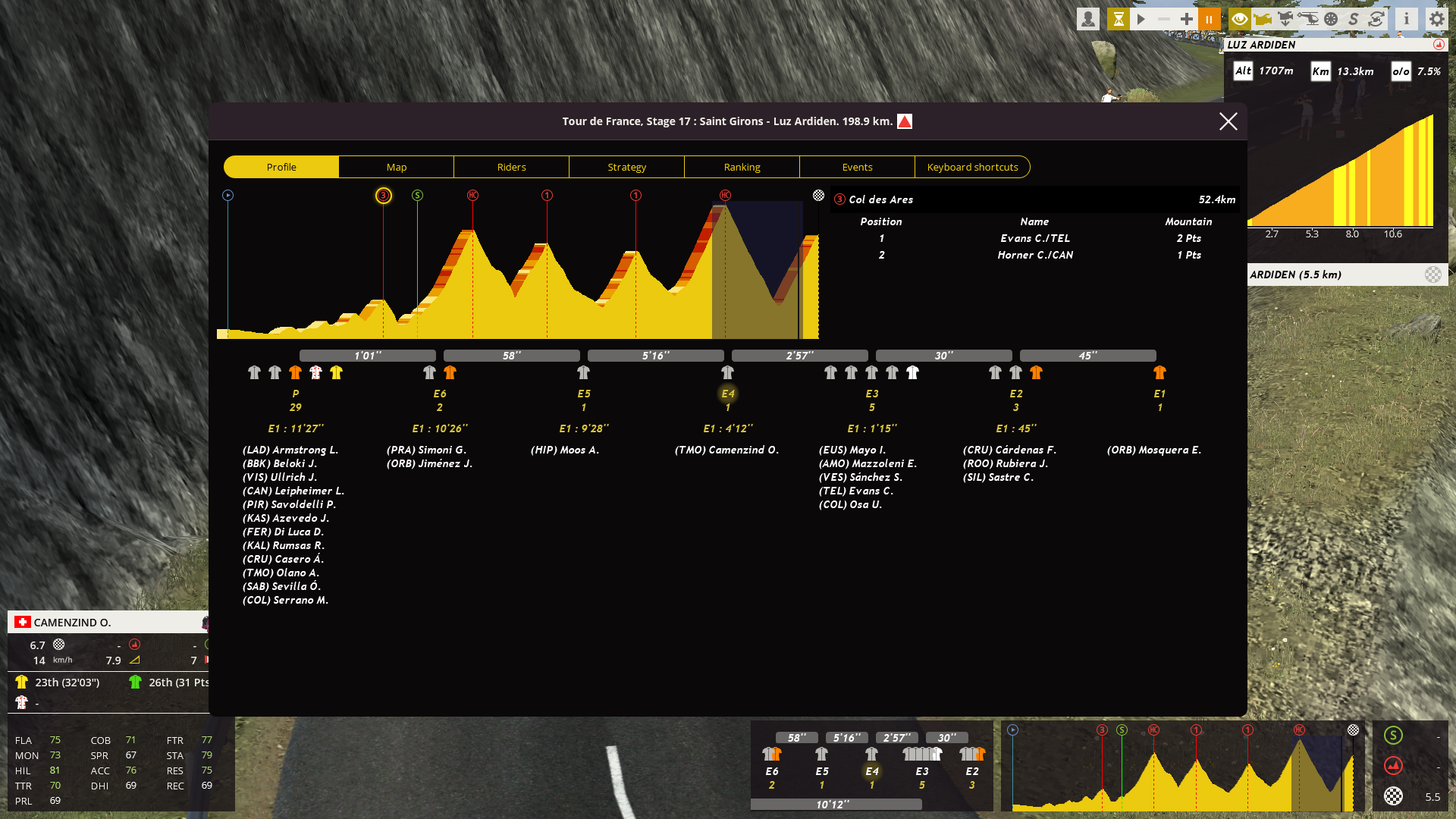The height and width of the screenshot is (819, 1456).
Task: Select the leading group E1 jersey
Action: click(x=1159, y=372)
